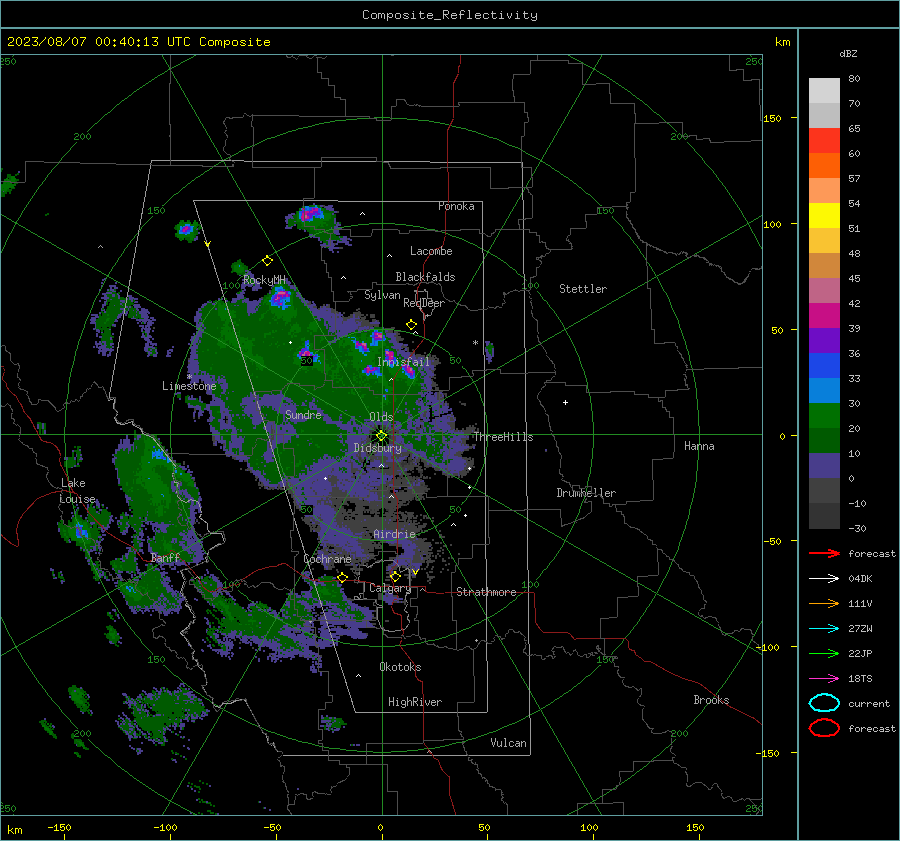Click the 20 dBZ green swatch
The height and width of the screenshot is (841, 900).
tap(824, 416)
